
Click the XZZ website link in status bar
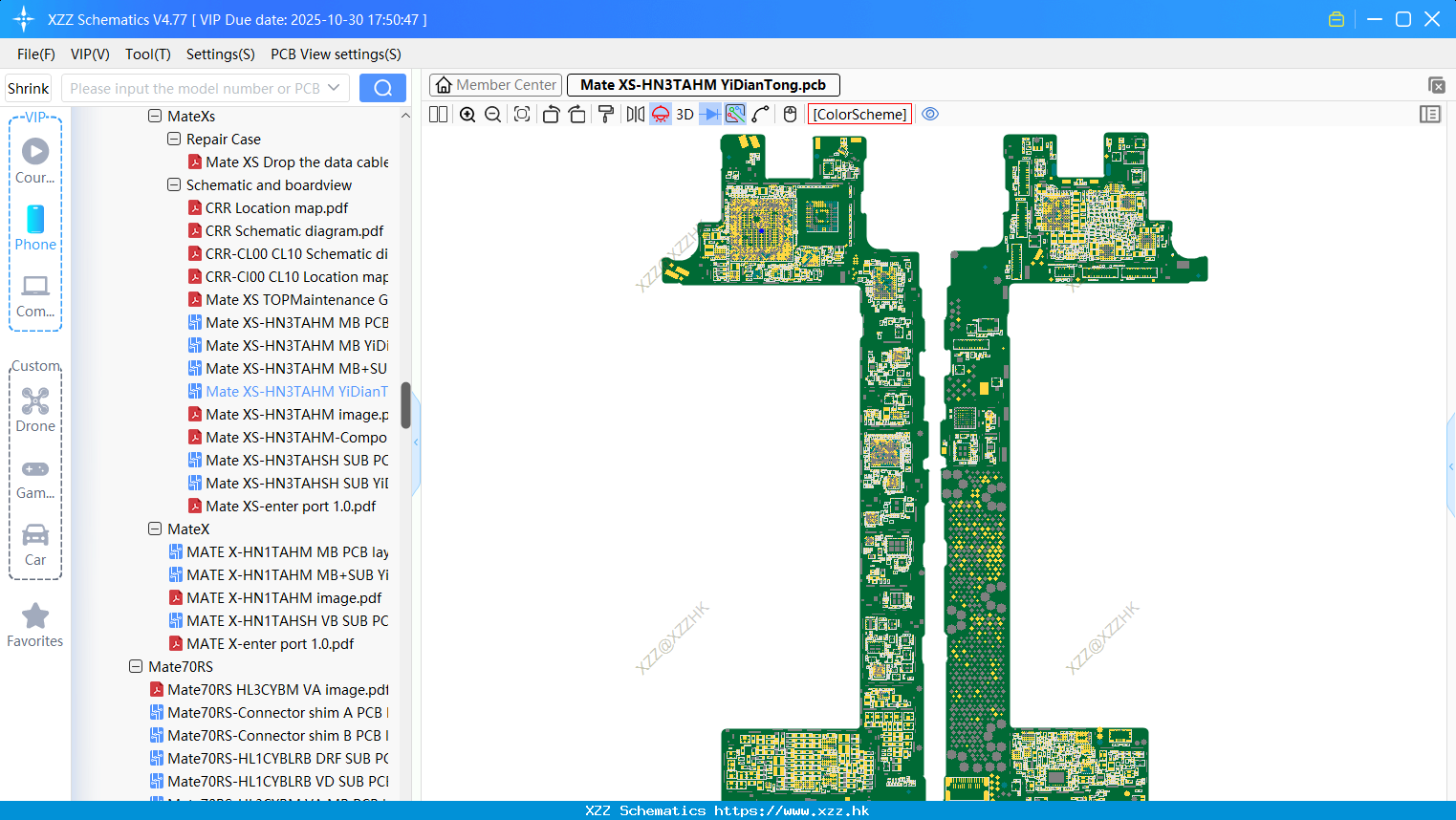(792, 810)
